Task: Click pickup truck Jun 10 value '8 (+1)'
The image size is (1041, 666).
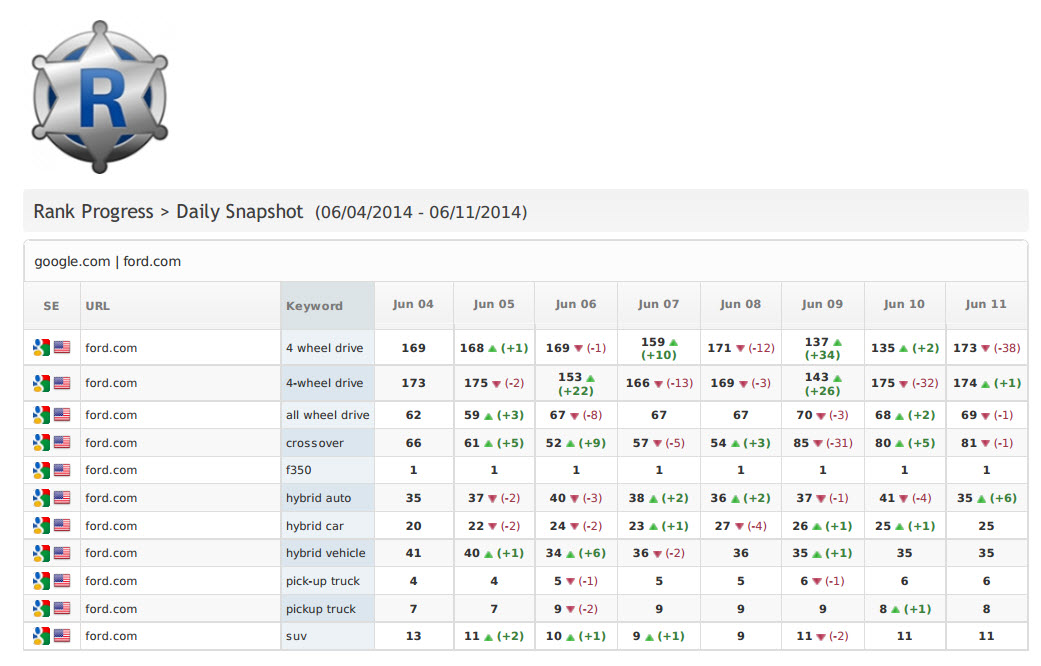Action: point(904,609)
